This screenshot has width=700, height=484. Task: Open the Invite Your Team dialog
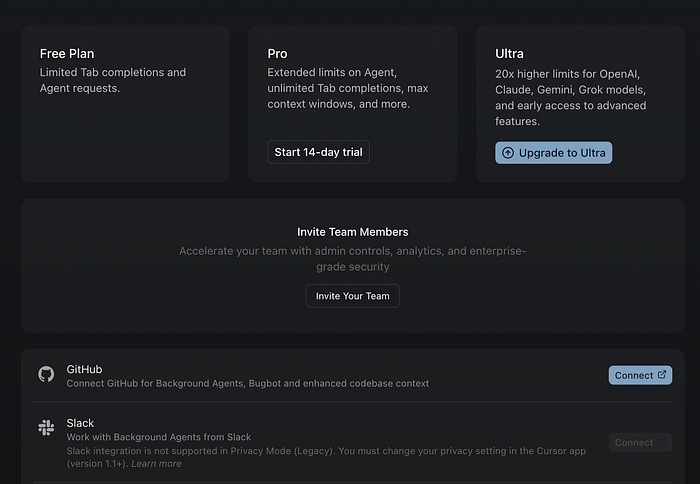(353, 296)
